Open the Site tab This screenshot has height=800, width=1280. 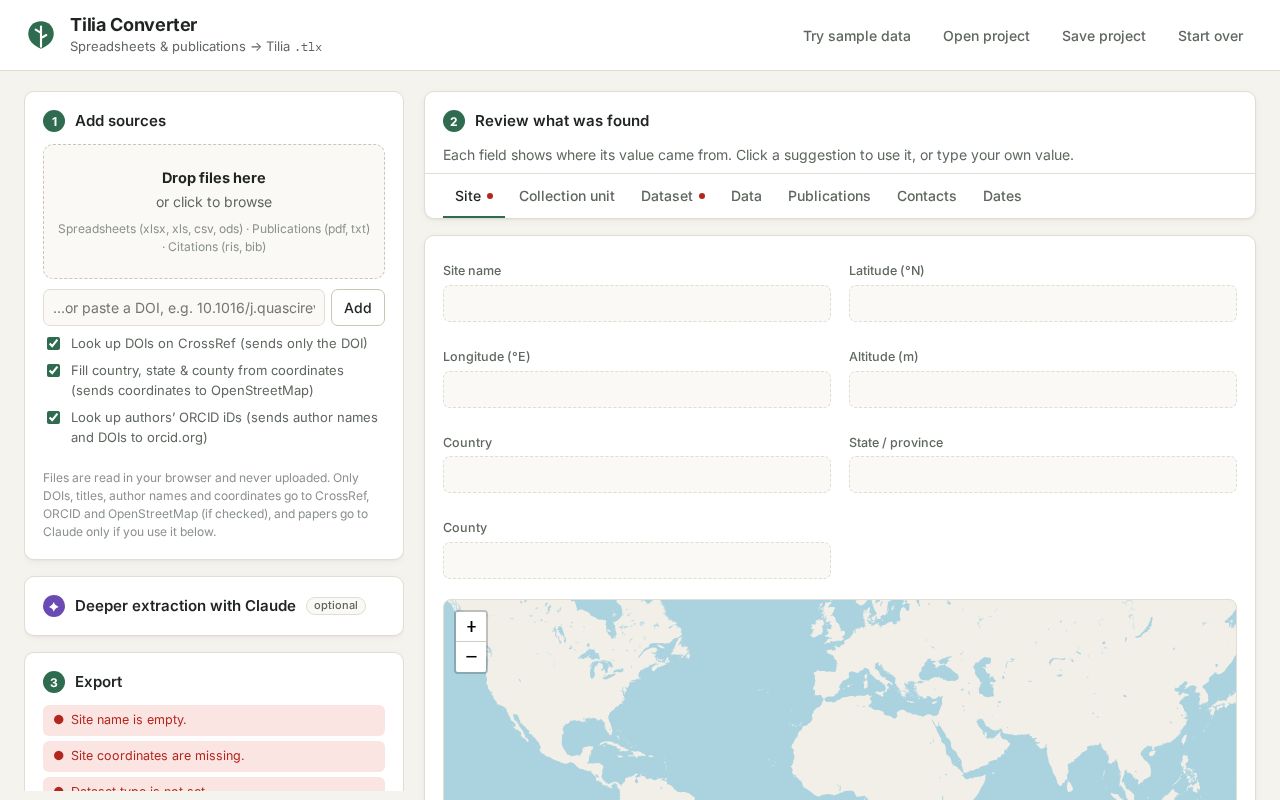[474, 196]
